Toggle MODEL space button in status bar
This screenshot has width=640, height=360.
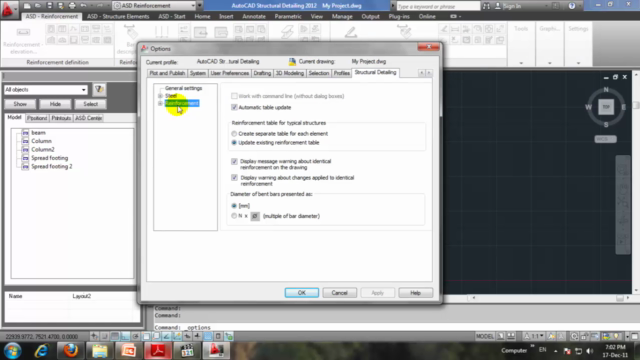484,336
